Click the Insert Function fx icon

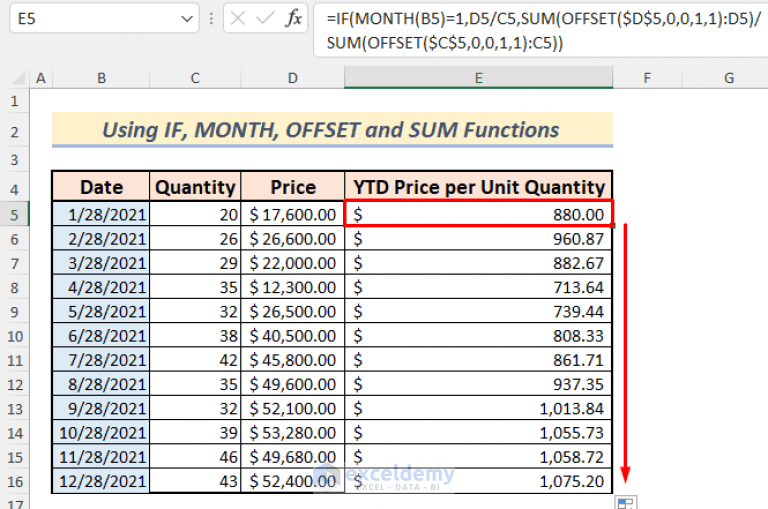pos(293,19)
